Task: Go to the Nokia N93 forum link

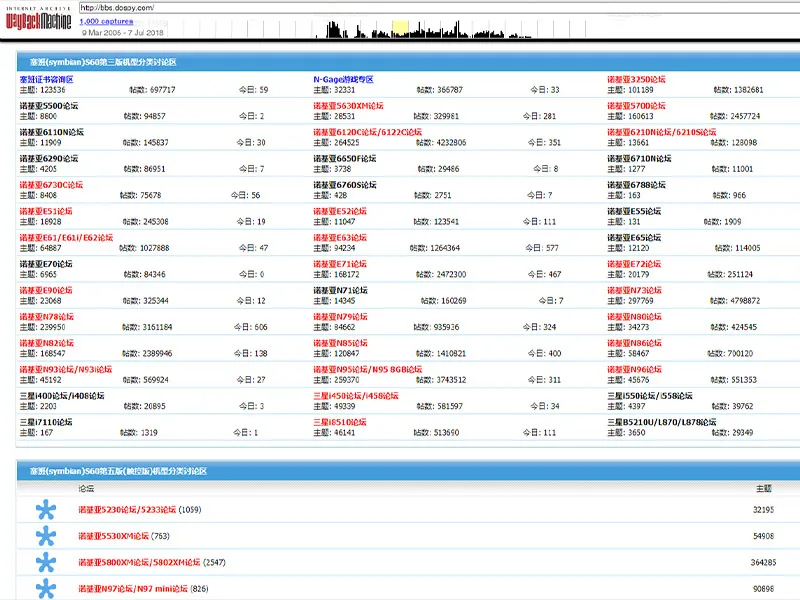Action: click(x=66, y=369)
